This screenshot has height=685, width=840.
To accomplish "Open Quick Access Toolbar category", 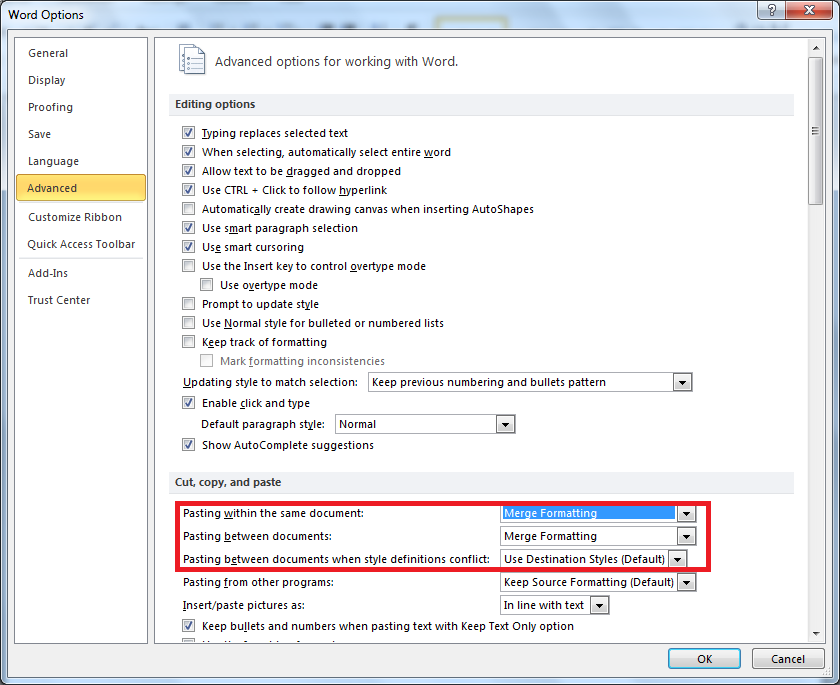I will click(81, 244).
